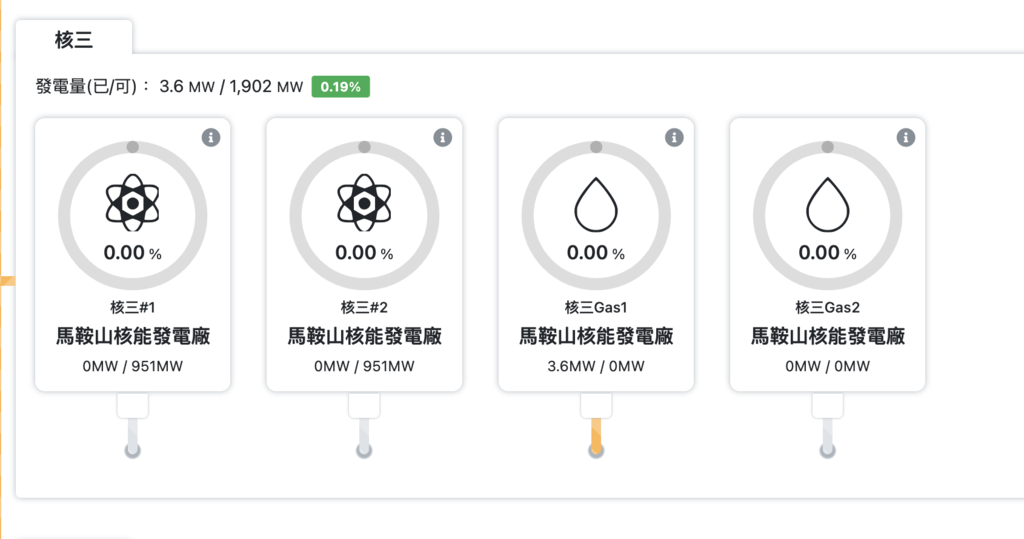This screenshot has width=1024, height=539.
Task: Click the 馬鞍山核能發電廠 title under 核三#2
Action: tap(364, 336)
